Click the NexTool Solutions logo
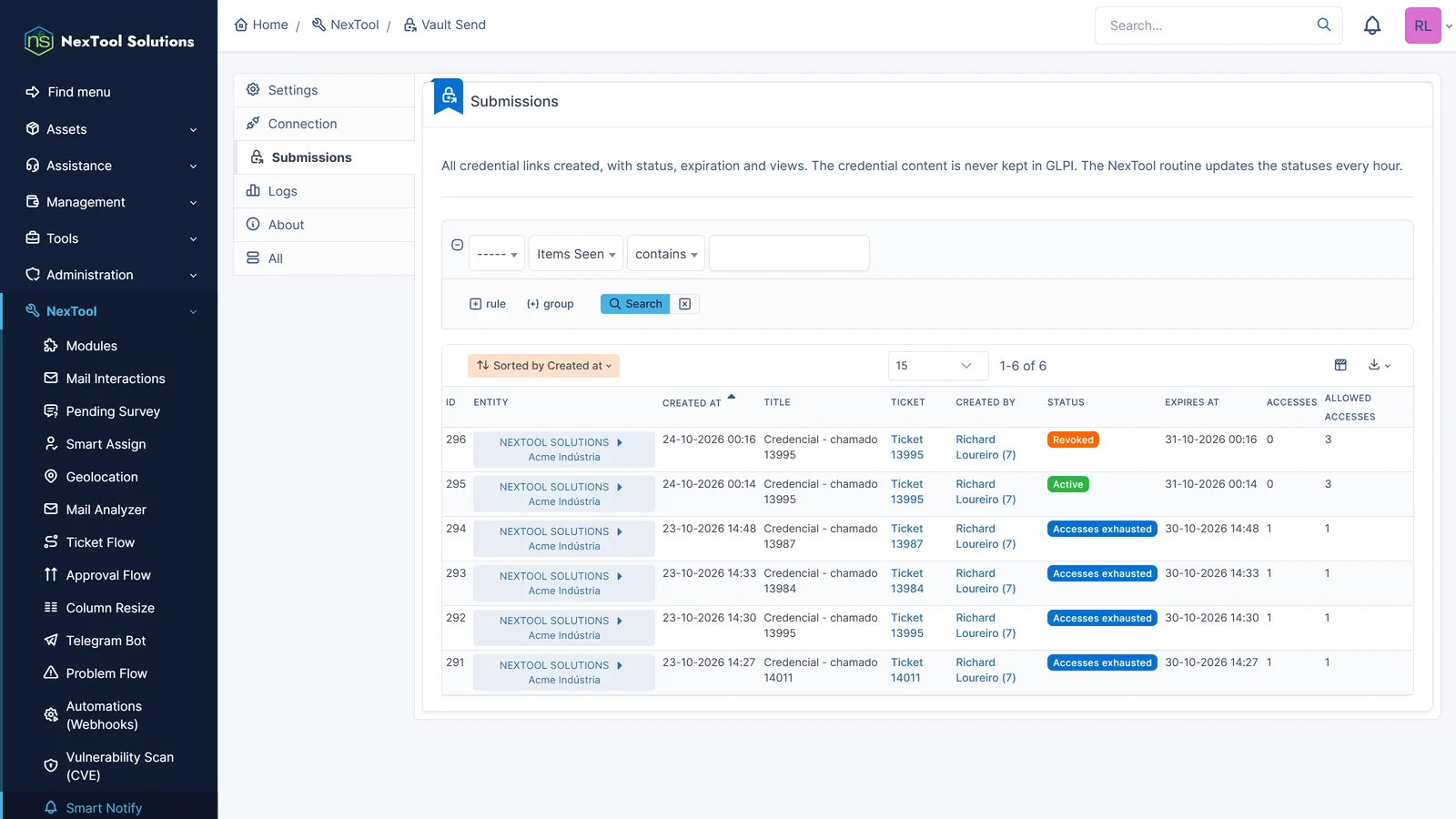Screen dimensions: 1456x819 pyautogui.click(x=109, y=41)
